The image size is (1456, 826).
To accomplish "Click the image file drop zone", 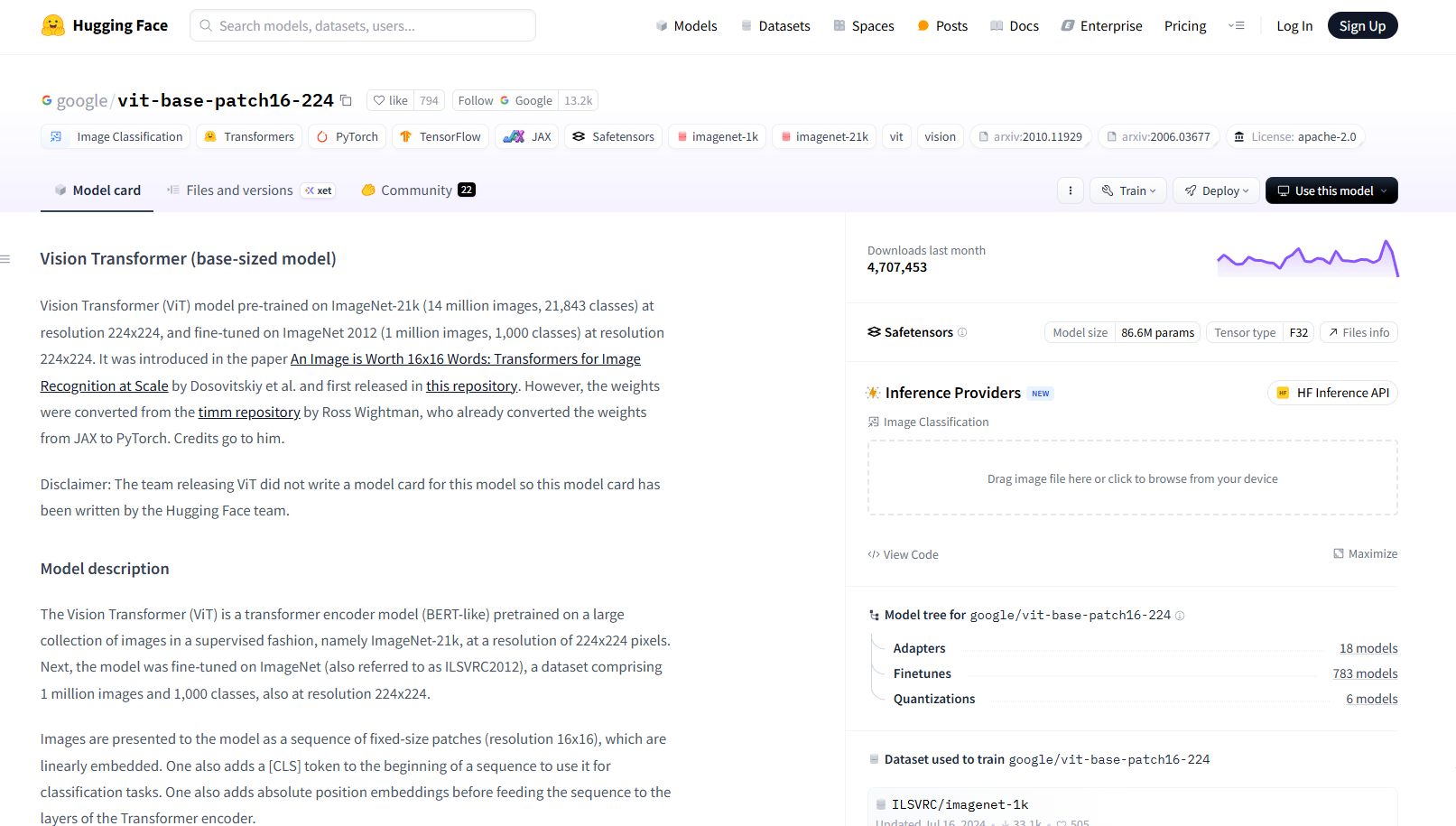I will 1133,478.
